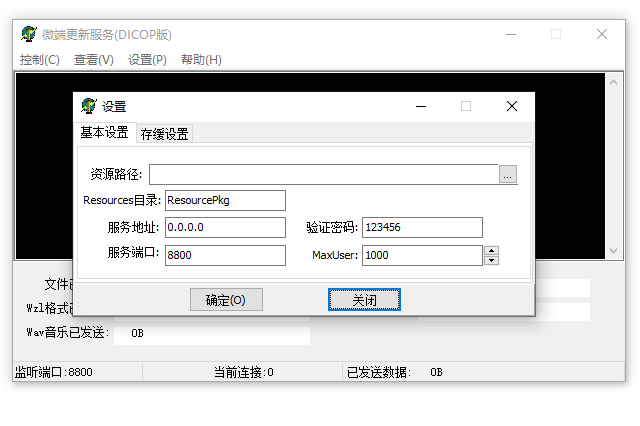Increase MaxUser with the up arrow
The image size is (640, 426).
491,250
